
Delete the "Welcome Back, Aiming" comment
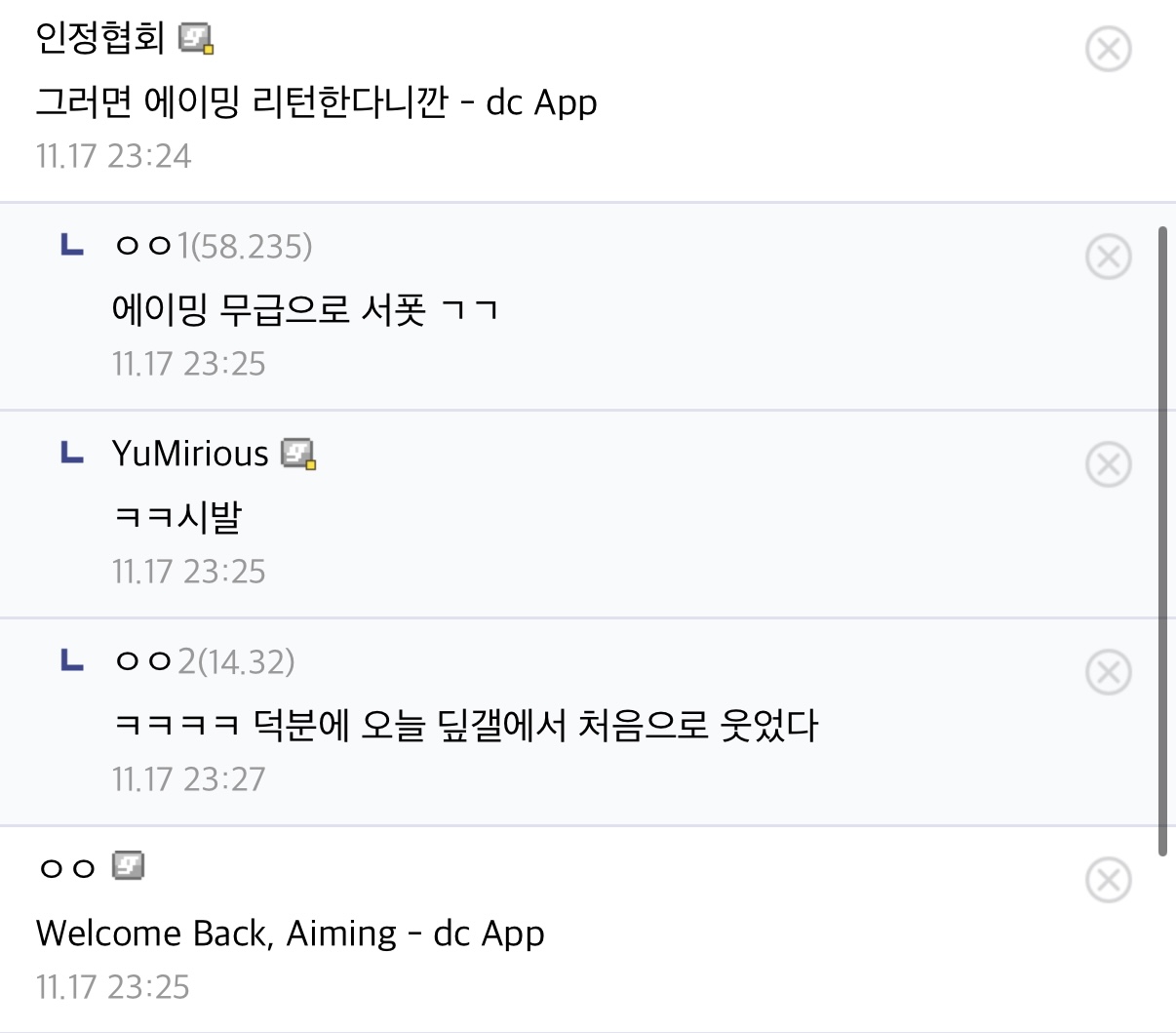pos(1108,880)
